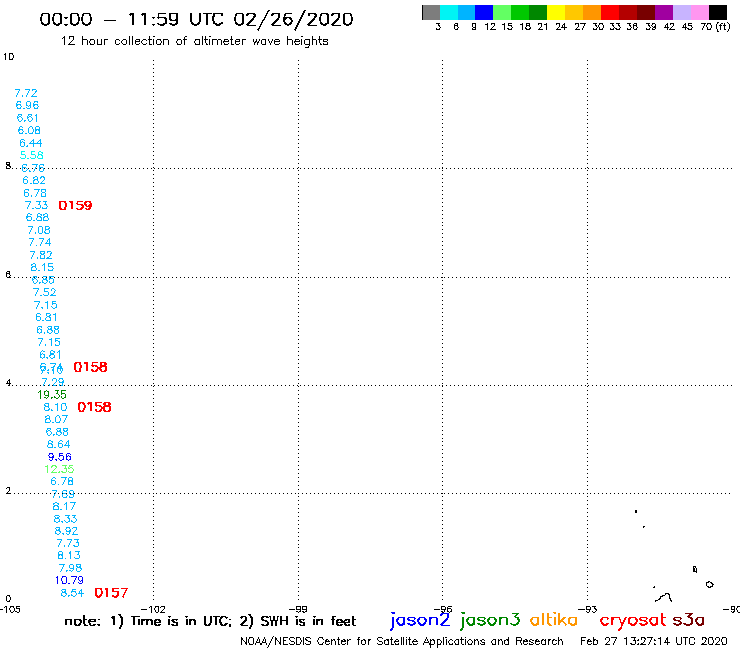740x650 pixels.
Task: Click the 8.33 reading
Action: [65, 519]
